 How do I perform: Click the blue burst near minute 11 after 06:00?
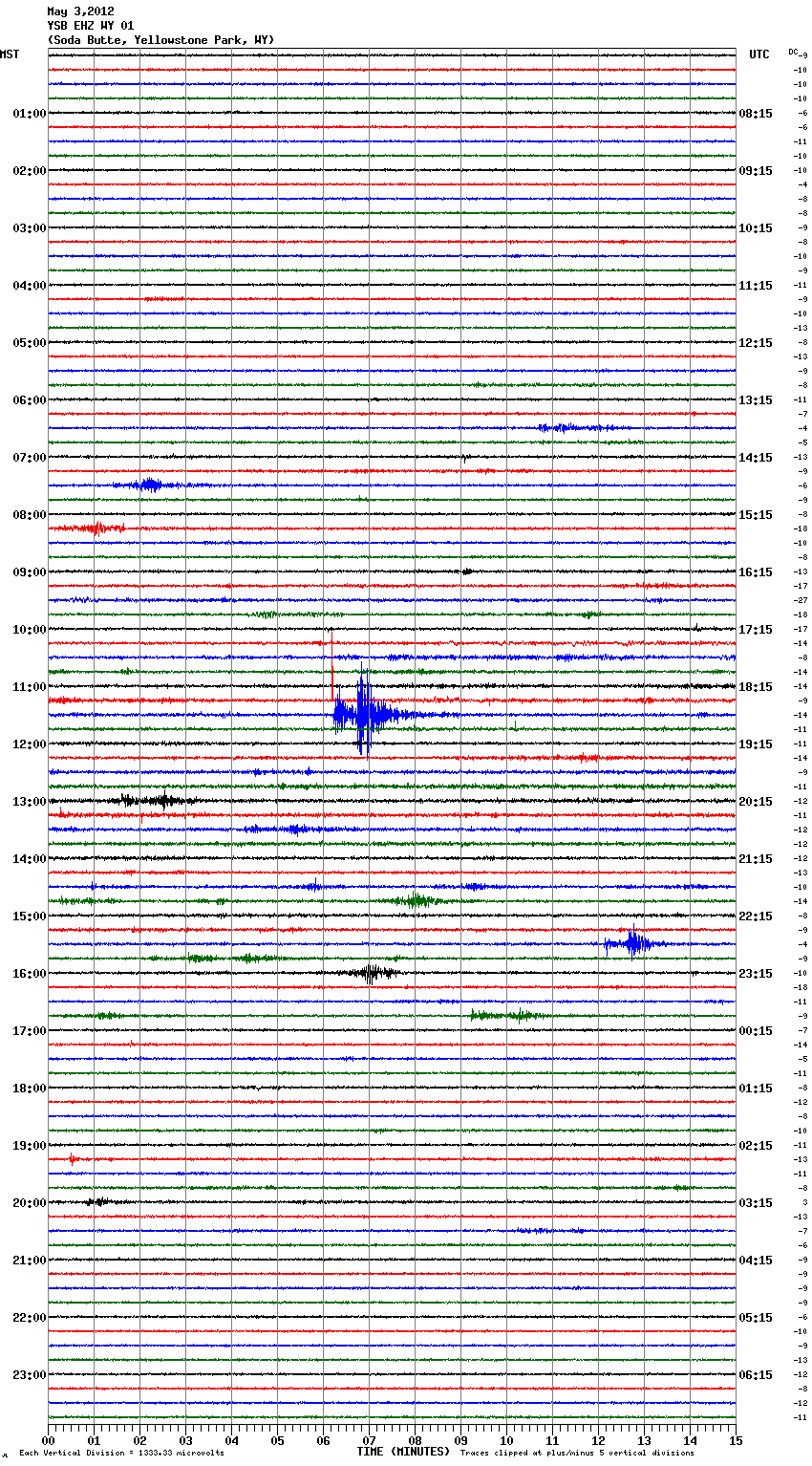pos(578,427)
